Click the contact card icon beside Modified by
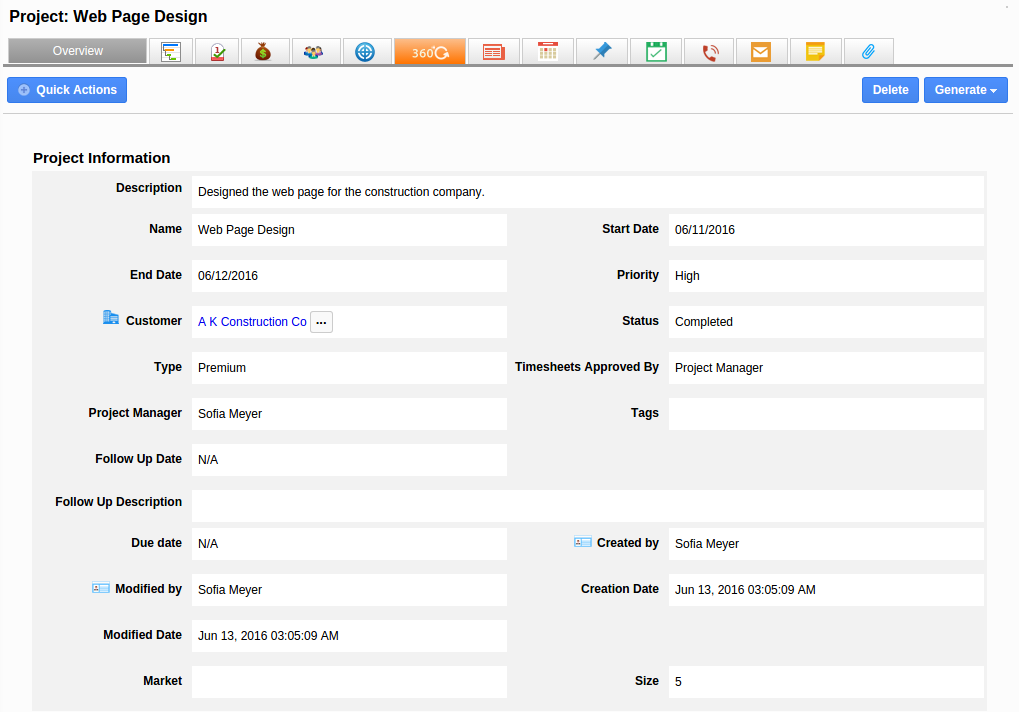 pos(101,588)
